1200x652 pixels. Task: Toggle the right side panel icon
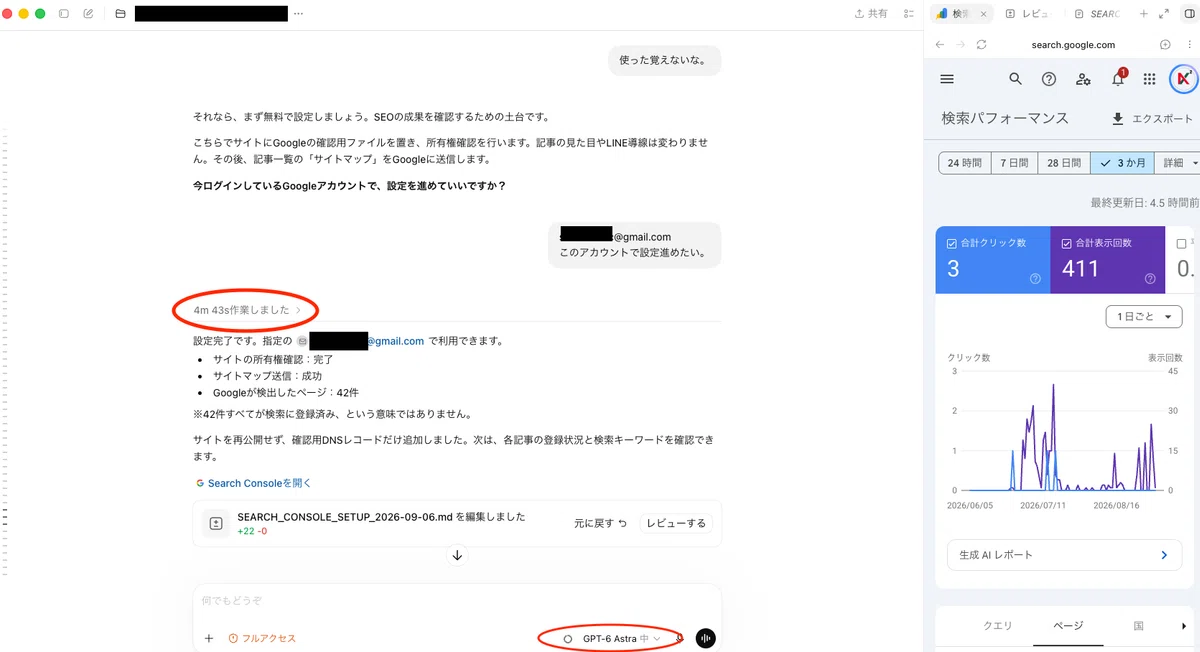1188,14
